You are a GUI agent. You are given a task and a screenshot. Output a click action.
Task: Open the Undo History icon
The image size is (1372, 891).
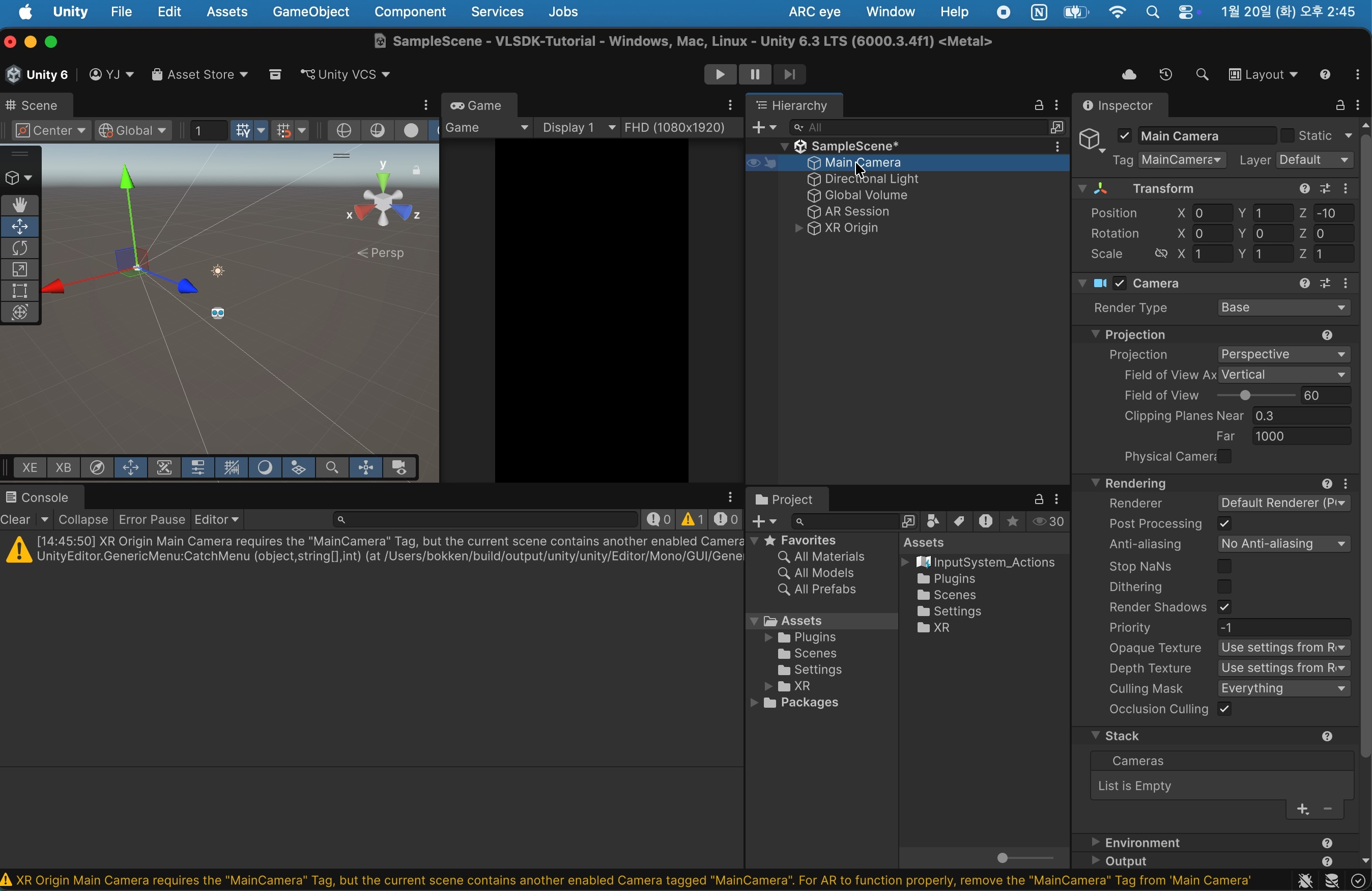(1165, 74)
